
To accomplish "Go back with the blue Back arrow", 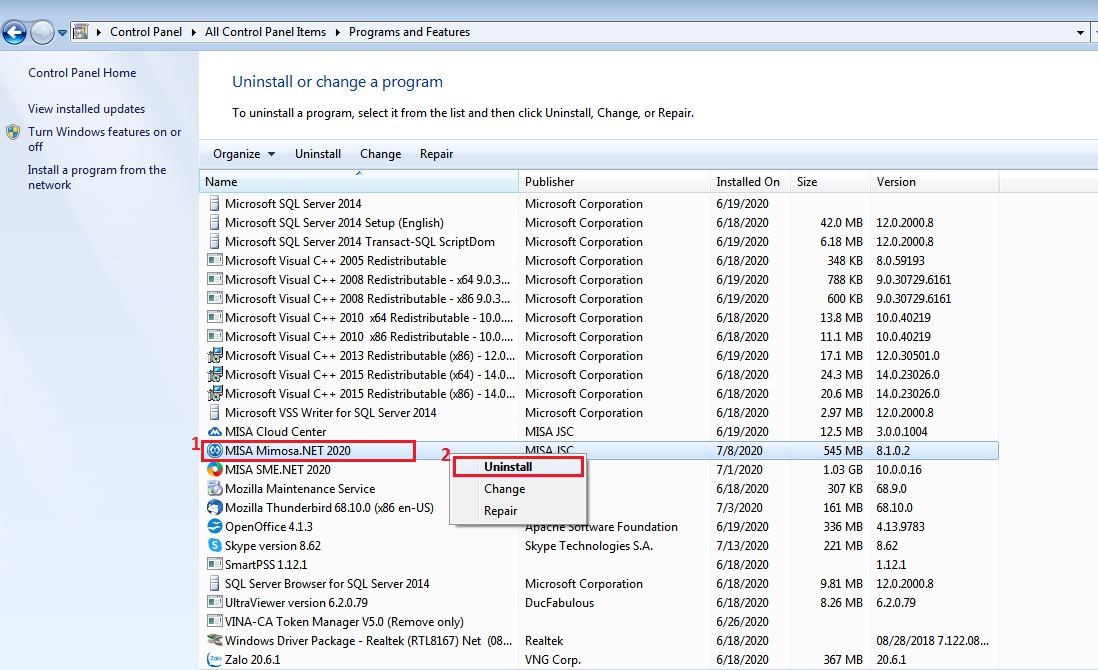I will coord(14,32).
